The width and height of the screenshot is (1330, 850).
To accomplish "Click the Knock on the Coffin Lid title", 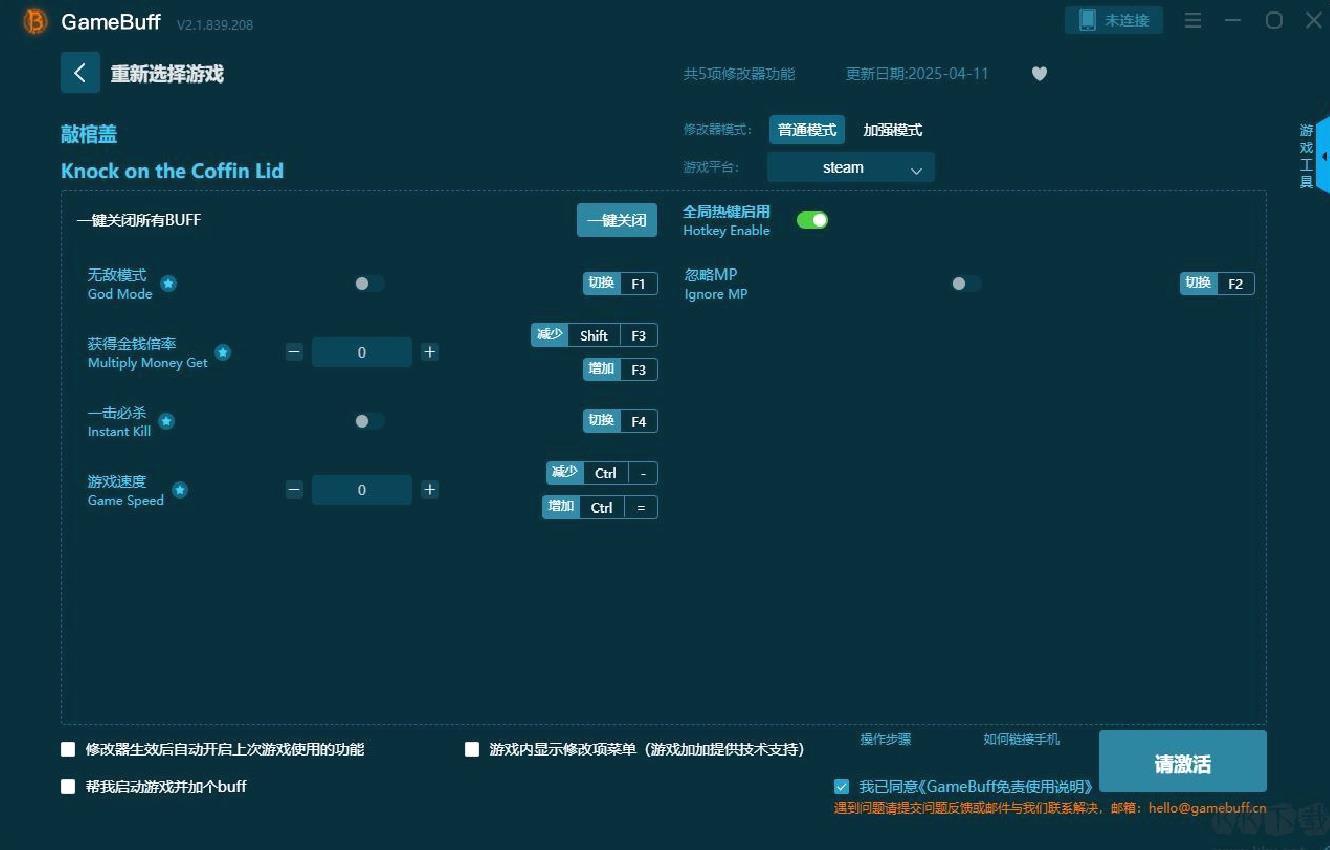I will click(x=172, y=171).
